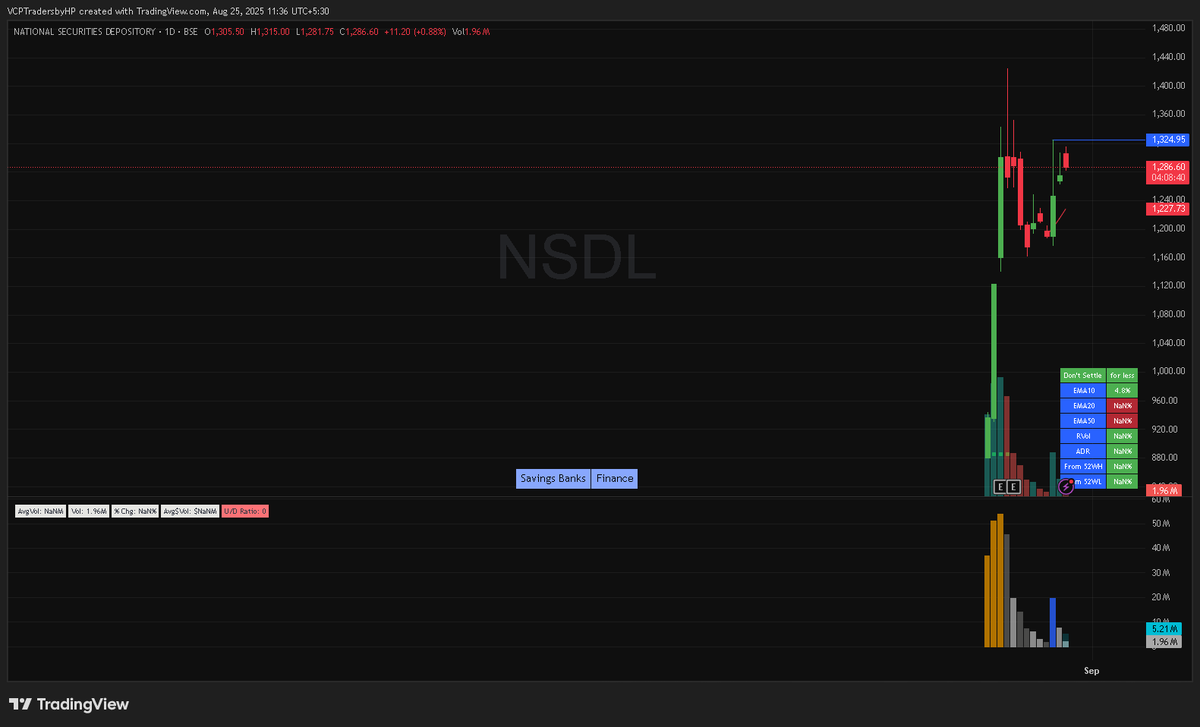Select the Finance industry label
This screenshot has height=727, width=1200.
pos(614,479)
